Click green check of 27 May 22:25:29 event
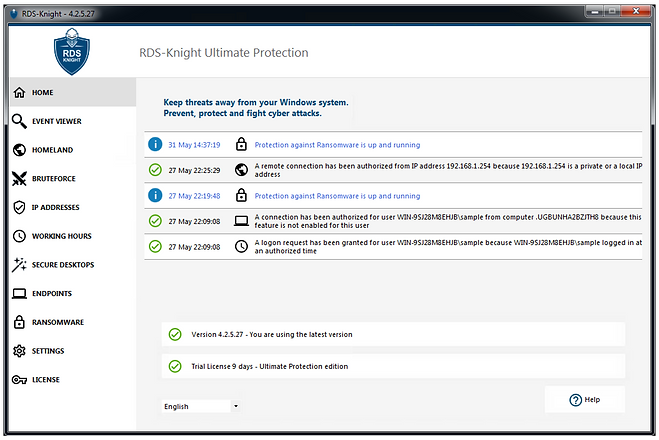This screenshot has width=659, height=440. tap(155, 170)
